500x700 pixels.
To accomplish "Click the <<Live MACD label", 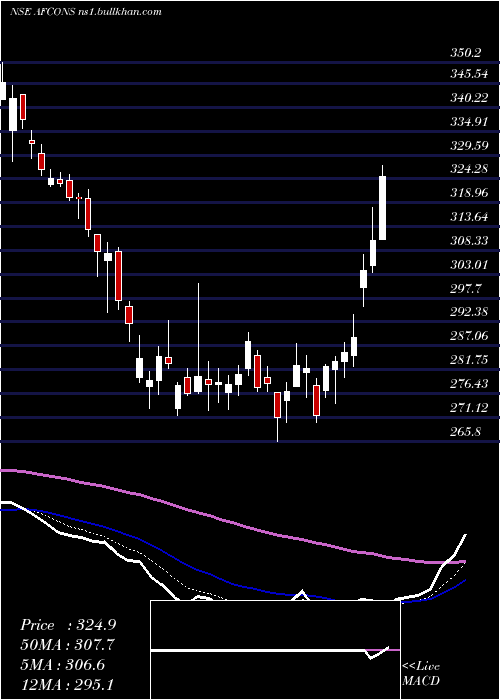I will [421, 673].
